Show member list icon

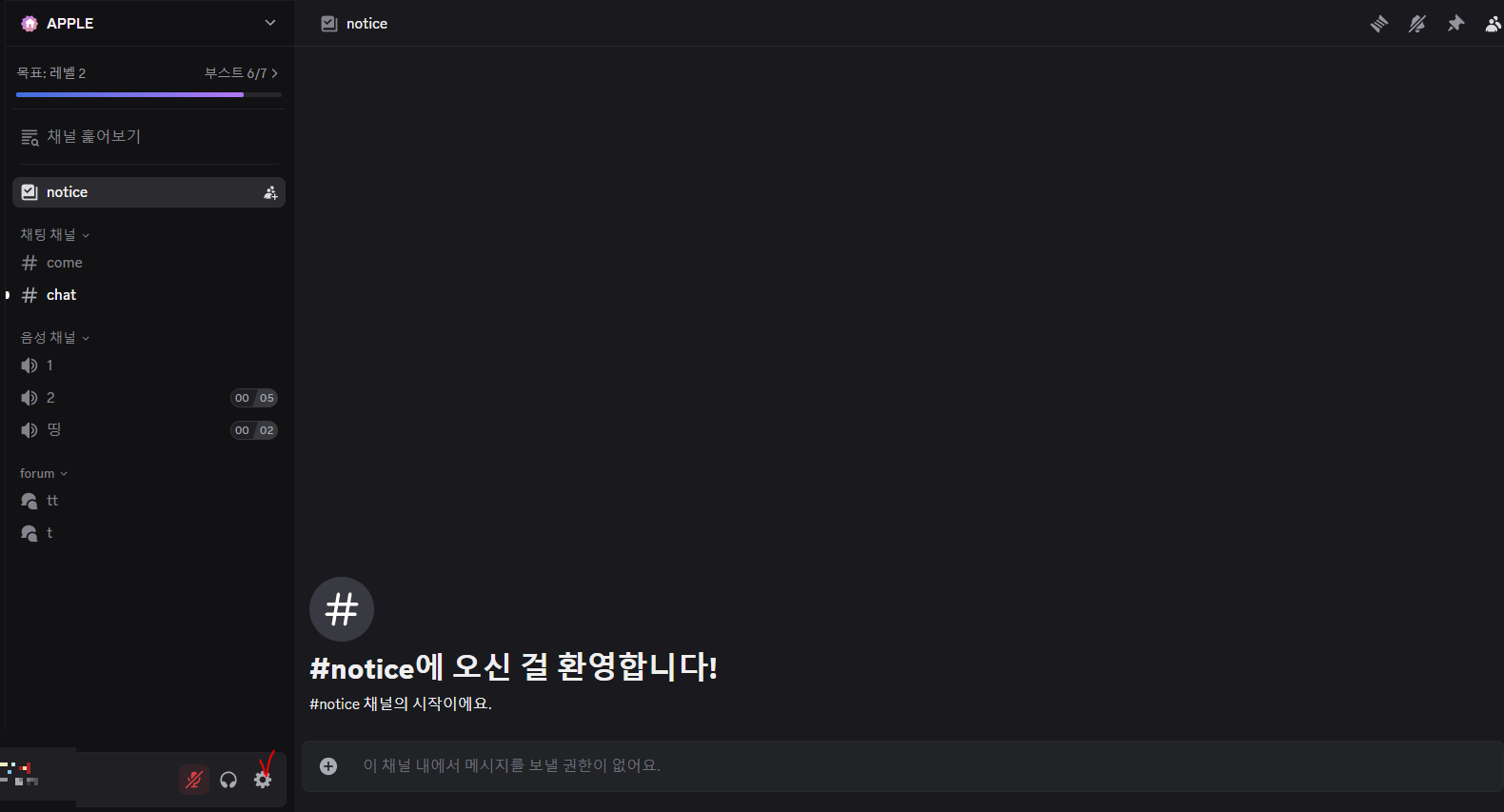pos(1494,24)
